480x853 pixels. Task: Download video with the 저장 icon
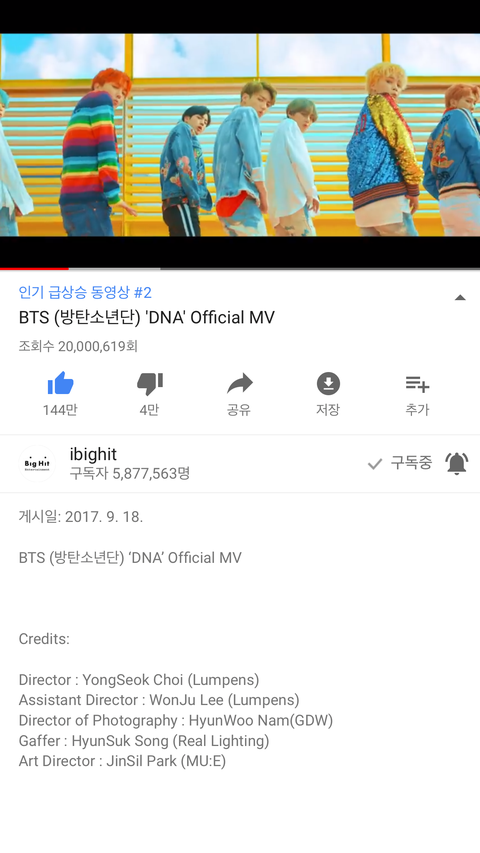[328, 384]
